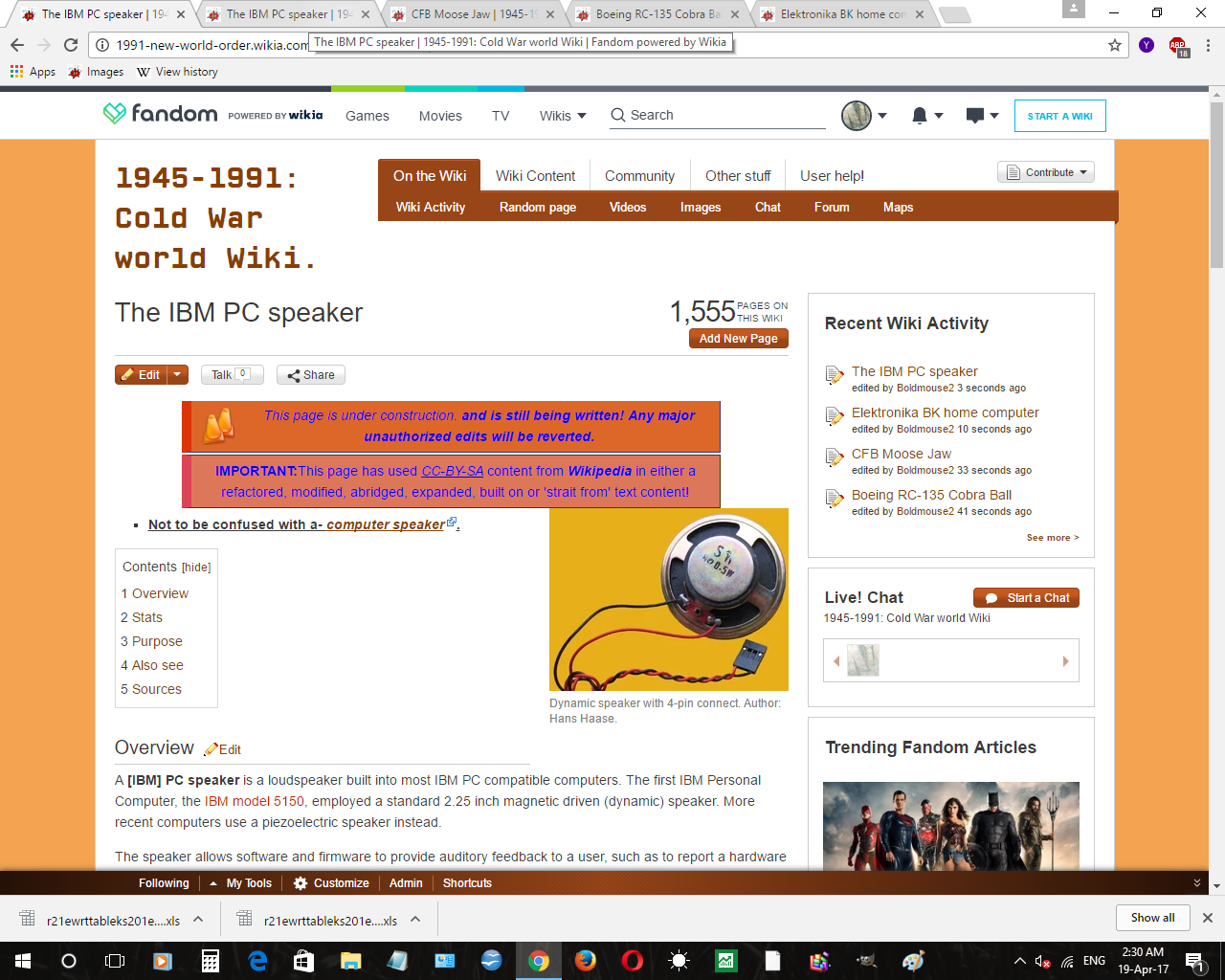
Task: Open the messages speech bubble icon
Action: 975,116
